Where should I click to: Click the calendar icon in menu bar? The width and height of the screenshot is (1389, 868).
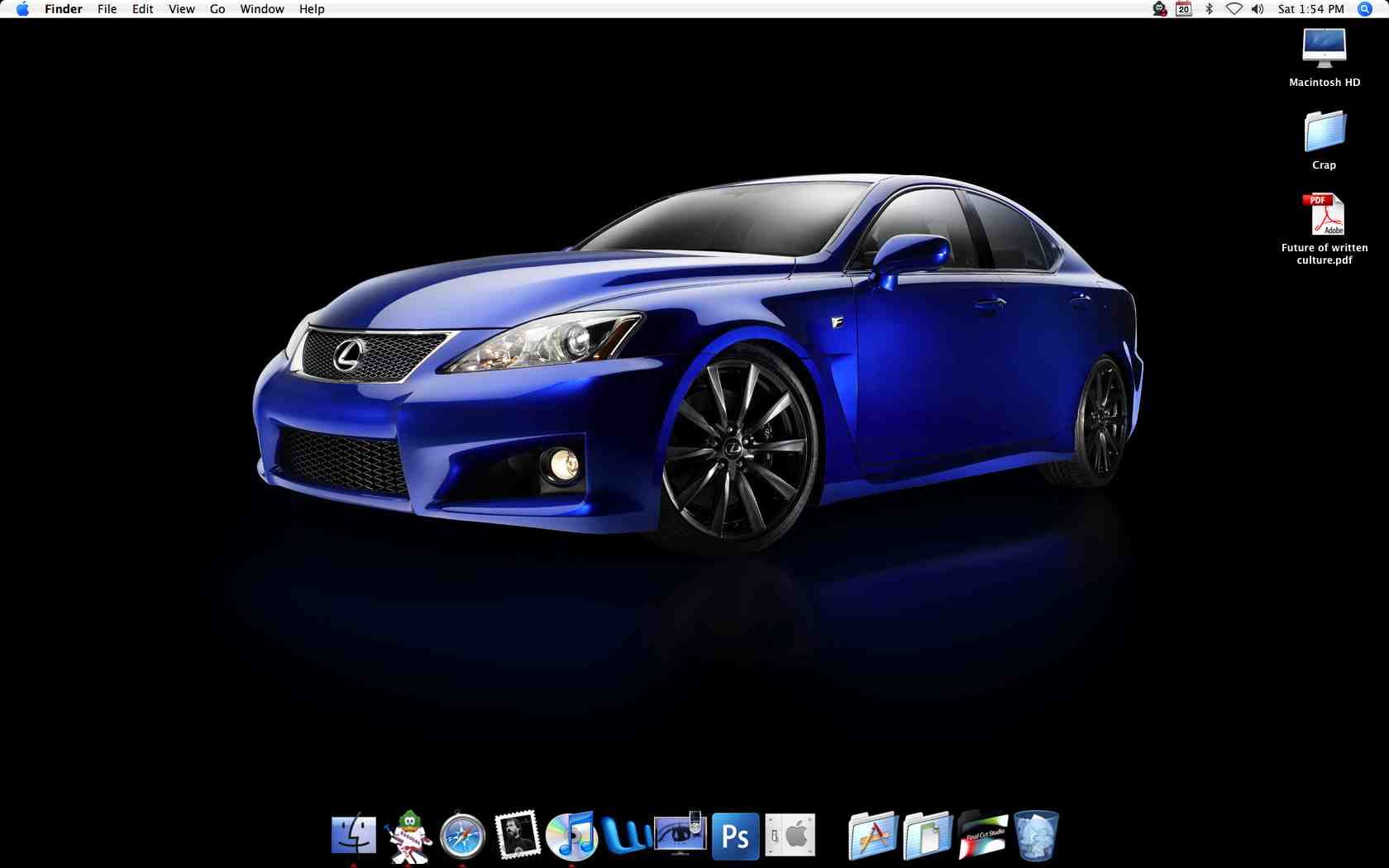pos(1184,9)
